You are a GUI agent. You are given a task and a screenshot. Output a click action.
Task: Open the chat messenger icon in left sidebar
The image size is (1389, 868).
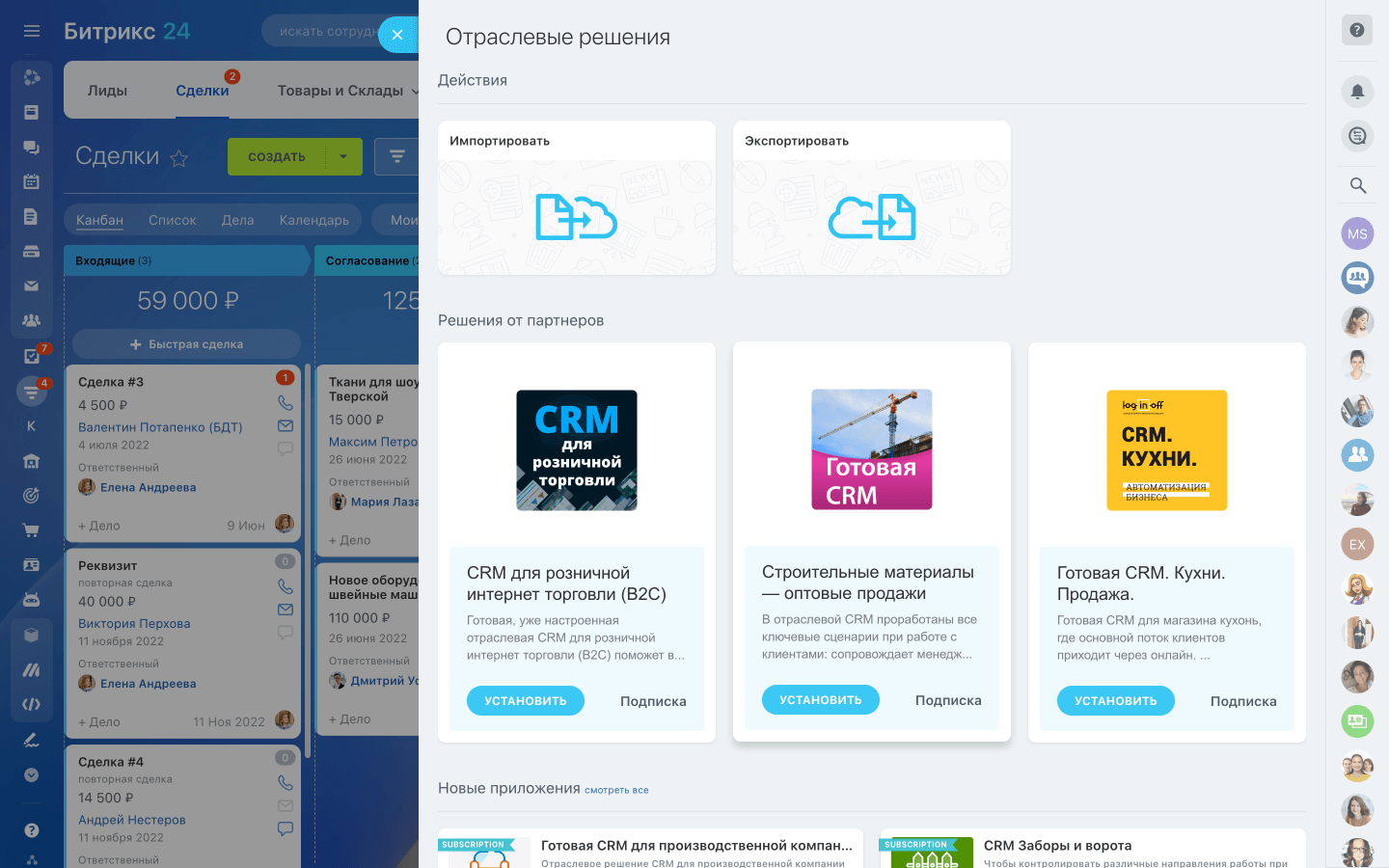click(32, 146)
